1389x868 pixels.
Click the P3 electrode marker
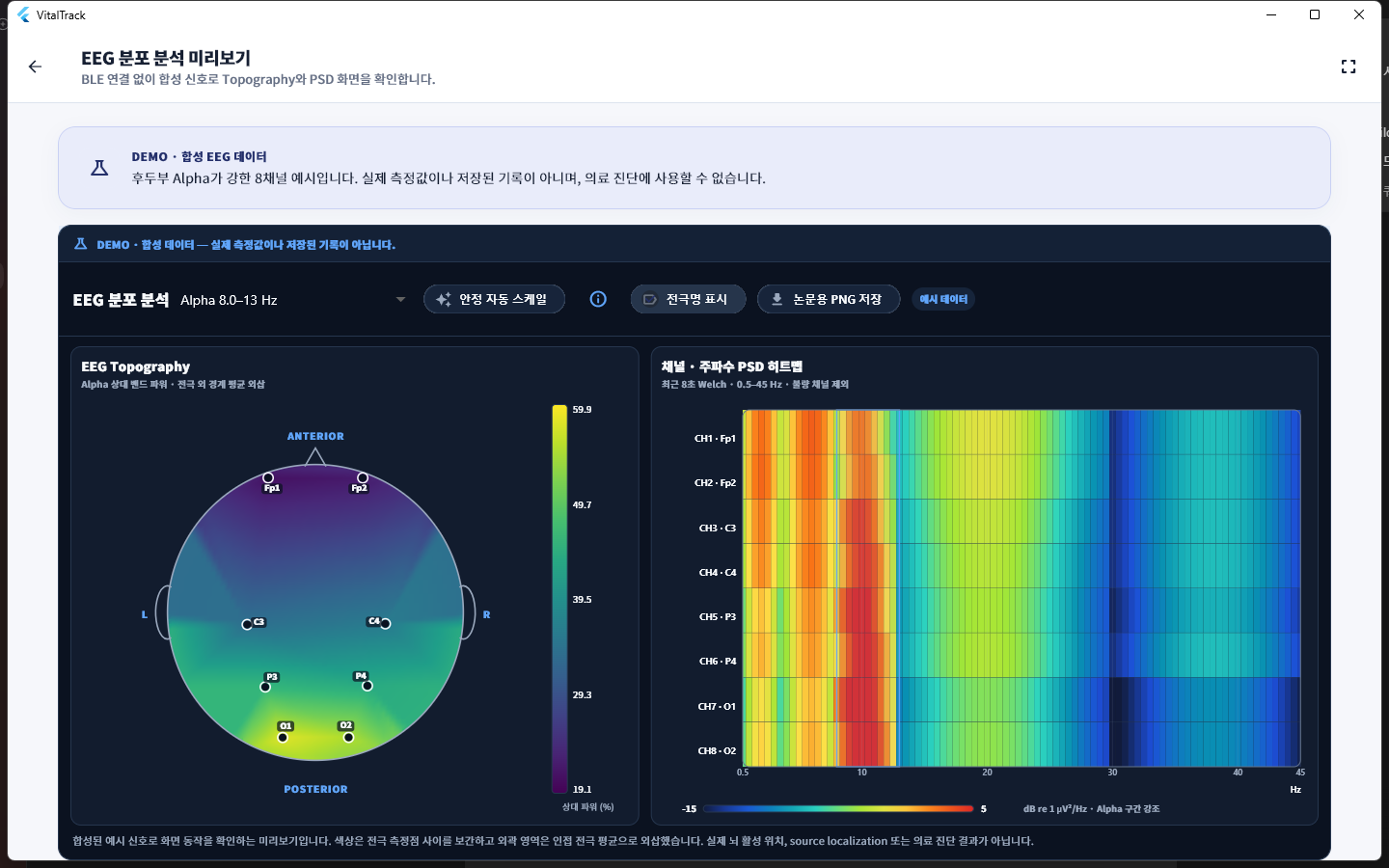coord(265,687)
